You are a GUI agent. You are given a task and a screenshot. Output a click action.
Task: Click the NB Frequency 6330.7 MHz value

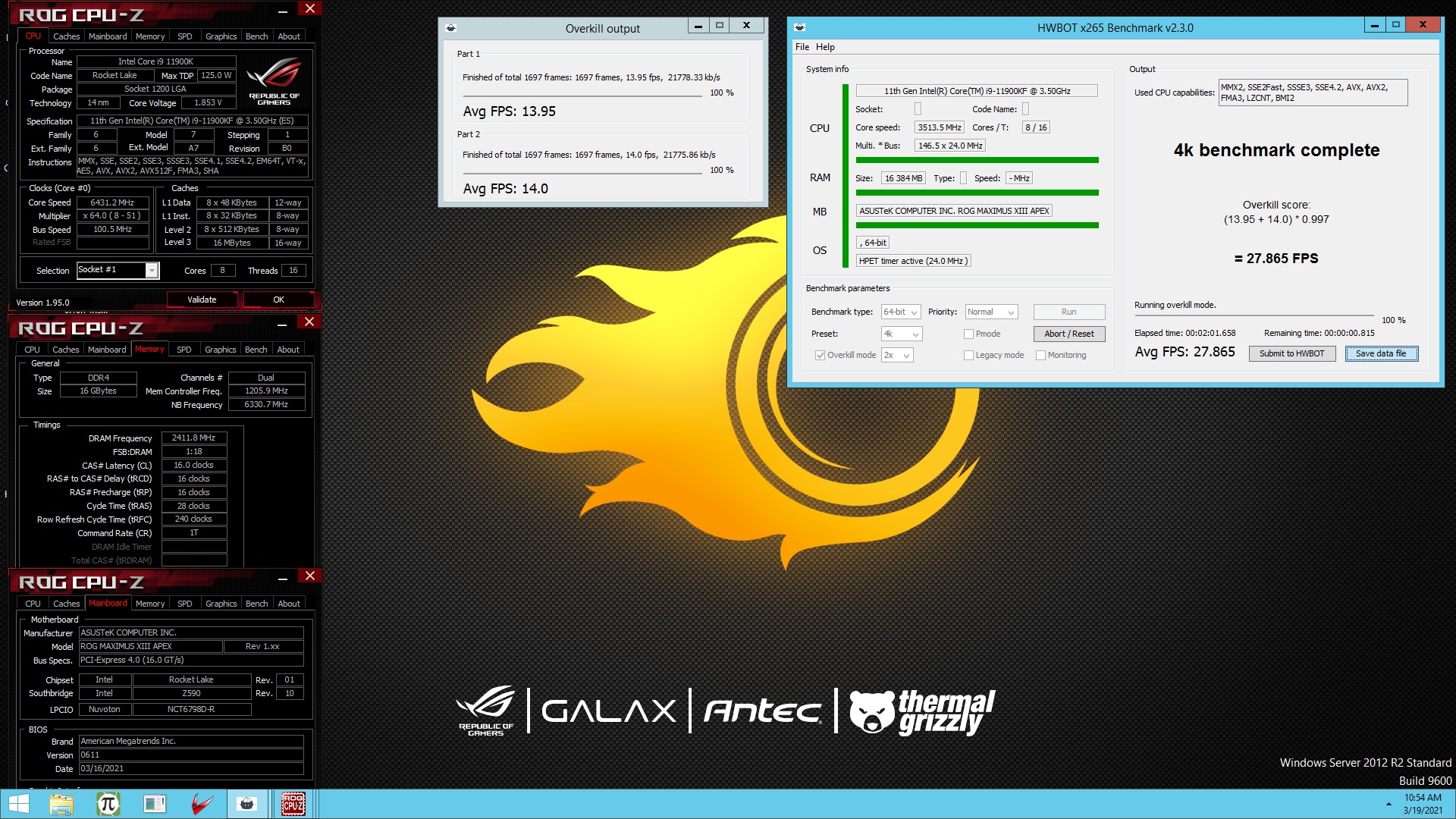point(266,405)
